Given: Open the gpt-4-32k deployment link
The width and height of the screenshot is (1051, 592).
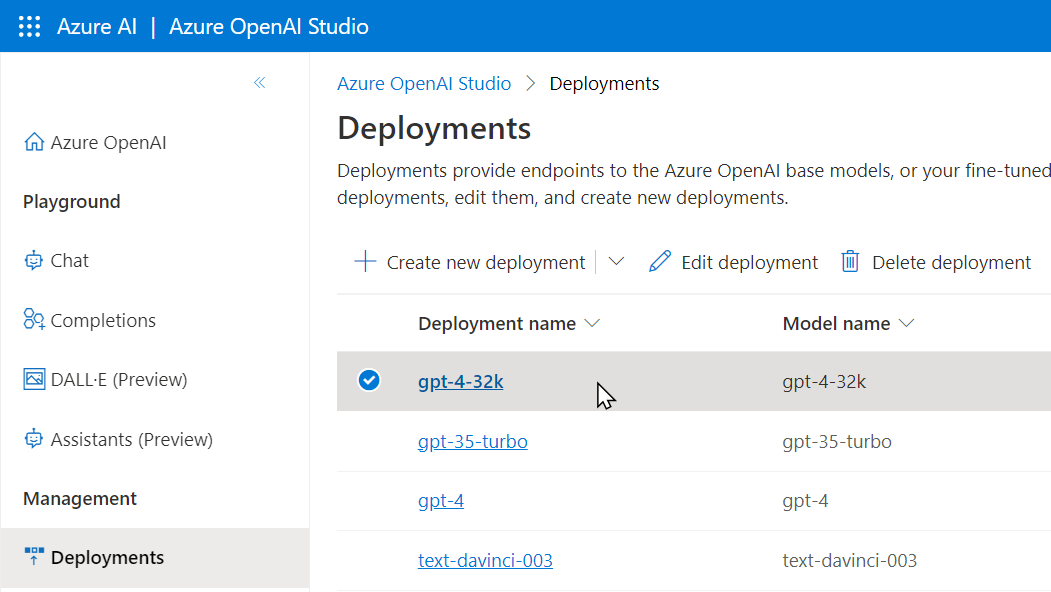Looking at the screenshot, I should pos(460,381).
